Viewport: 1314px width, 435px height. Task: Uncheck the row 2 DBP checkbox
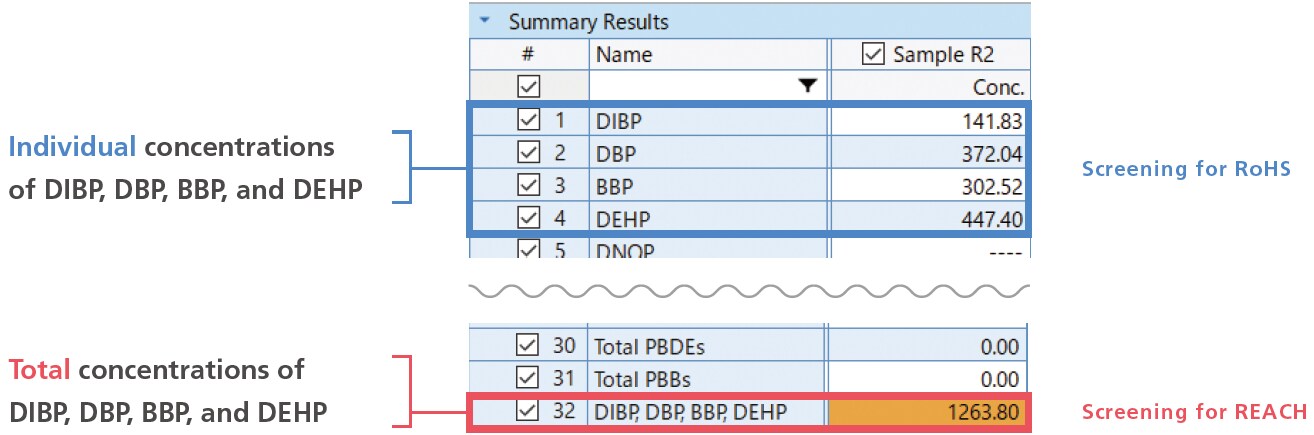click(x=528, y=153)
